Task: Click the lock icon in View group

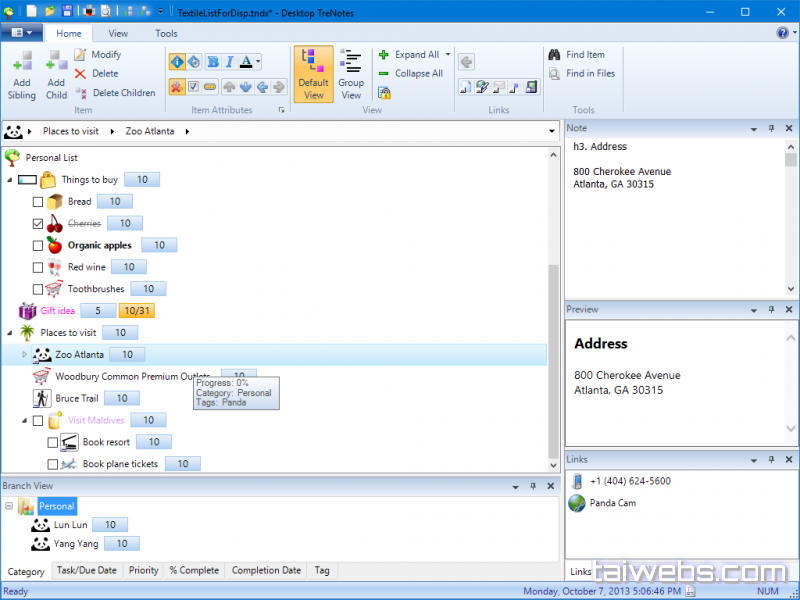Action: click(384, 93)
